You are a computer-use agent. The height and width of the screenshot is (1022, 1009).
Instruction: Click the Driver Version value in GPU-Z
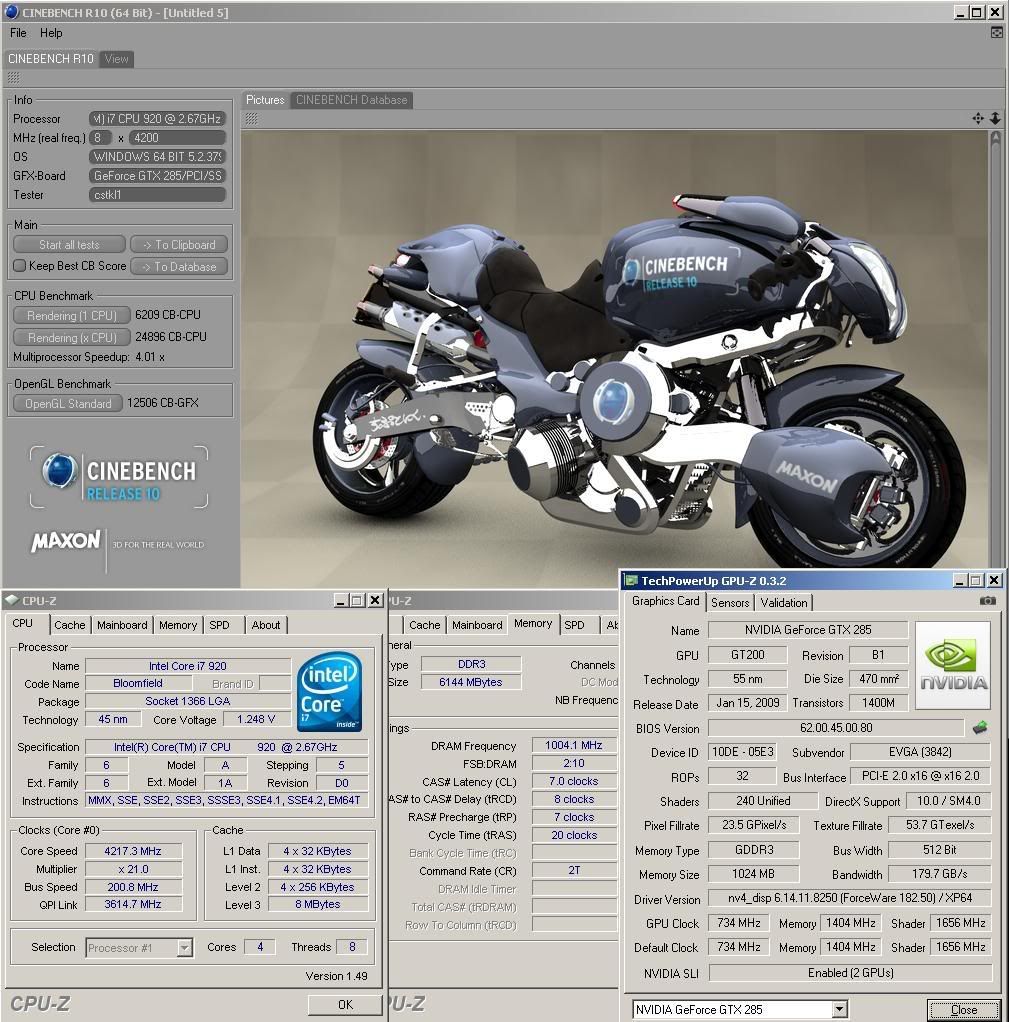coord(850,898)
